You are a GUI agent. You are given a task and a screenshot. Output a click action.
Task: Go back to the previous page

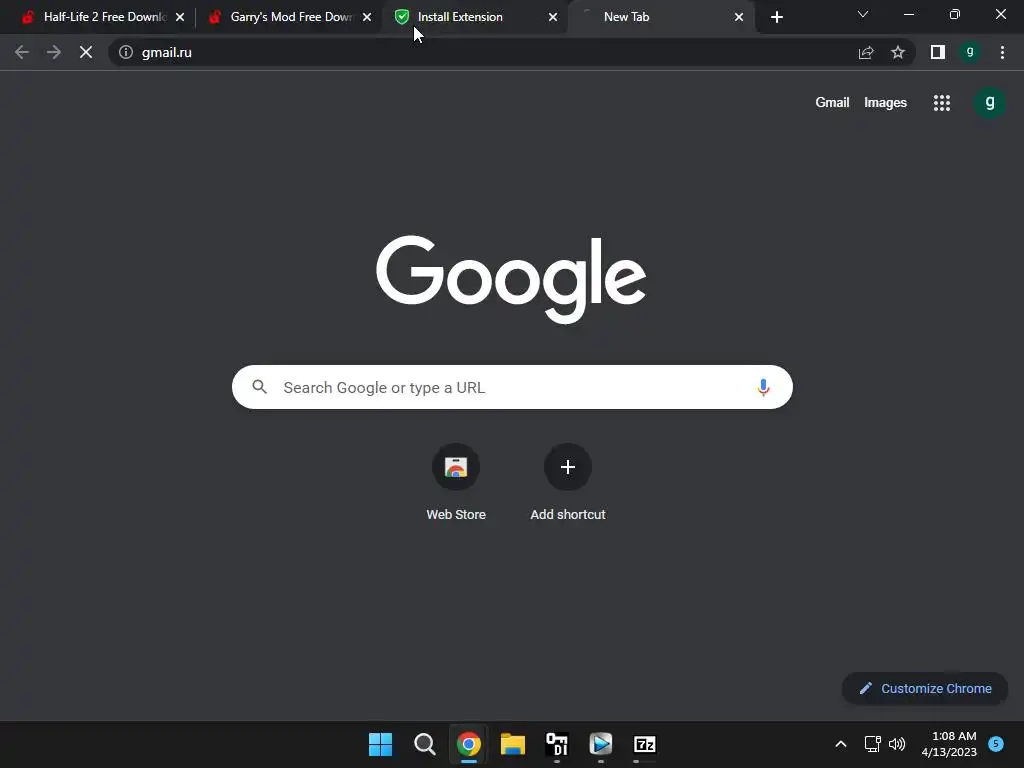click(22, 52)
